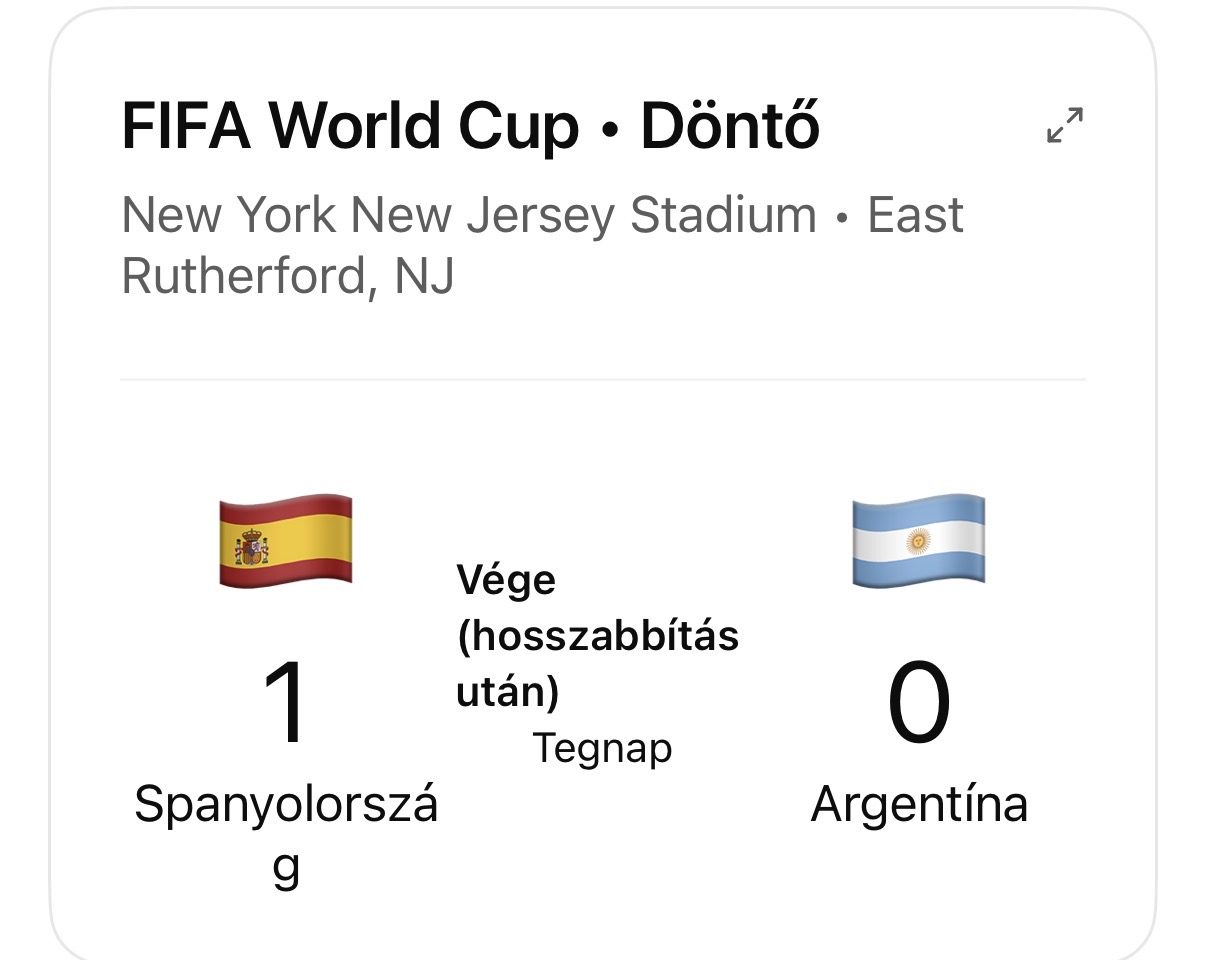The width and height of the screenshot is (1206, 960).
Task: Click the Rutherford, NJ location text
Action: tap(288, 277)
